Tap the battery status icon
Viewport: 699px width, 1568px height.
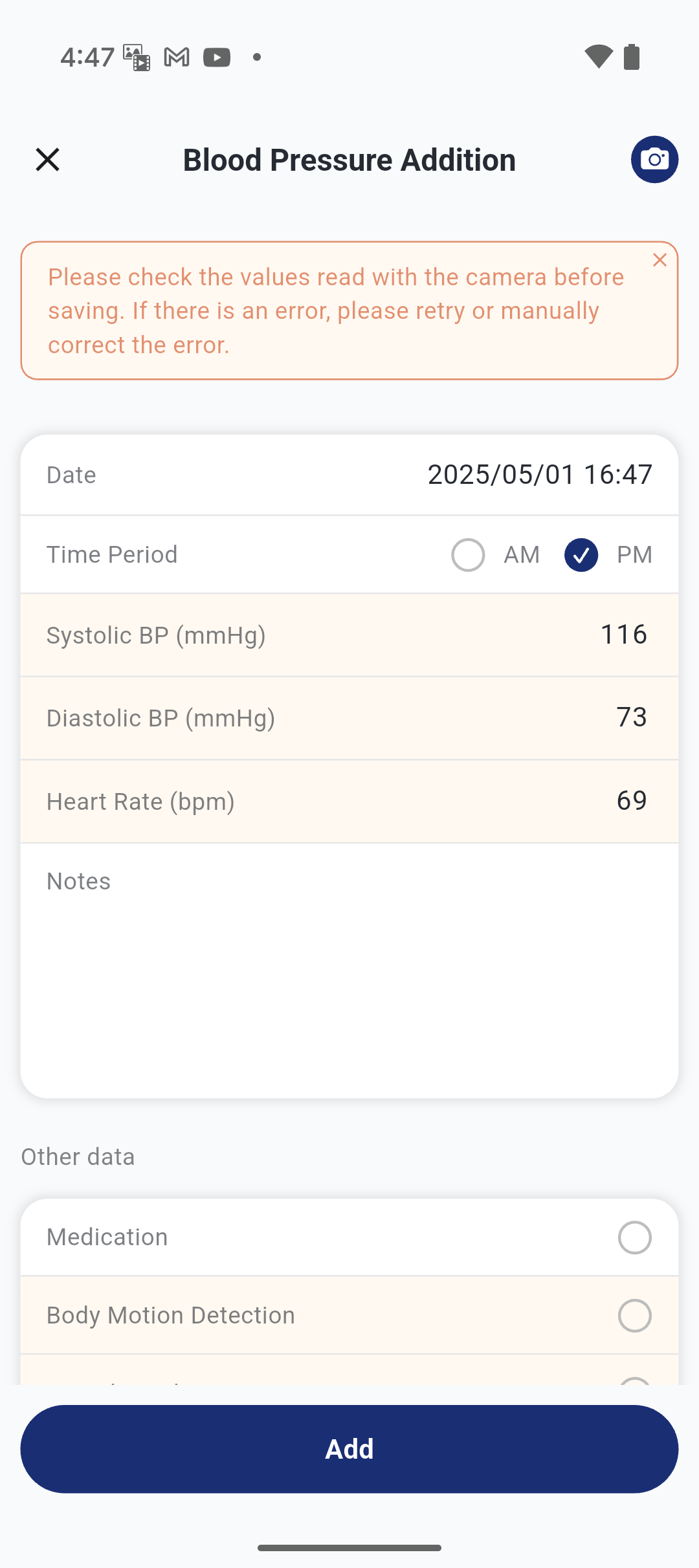pos(632,57)
